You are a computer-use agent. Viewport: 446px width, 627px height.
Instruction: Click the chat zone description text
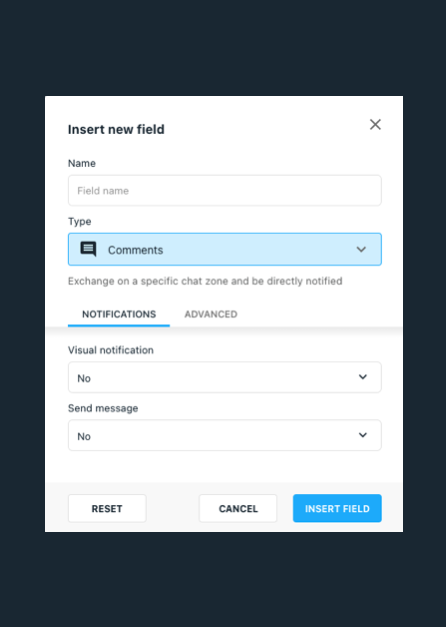coord(205,281)
